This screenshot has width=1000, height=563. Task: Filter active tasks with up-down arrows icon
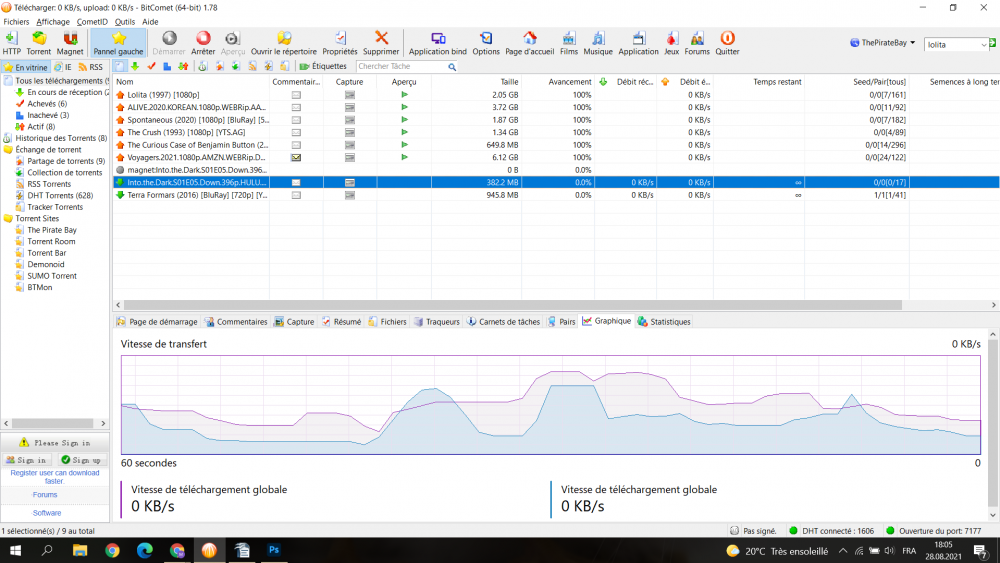coord(183,66)
